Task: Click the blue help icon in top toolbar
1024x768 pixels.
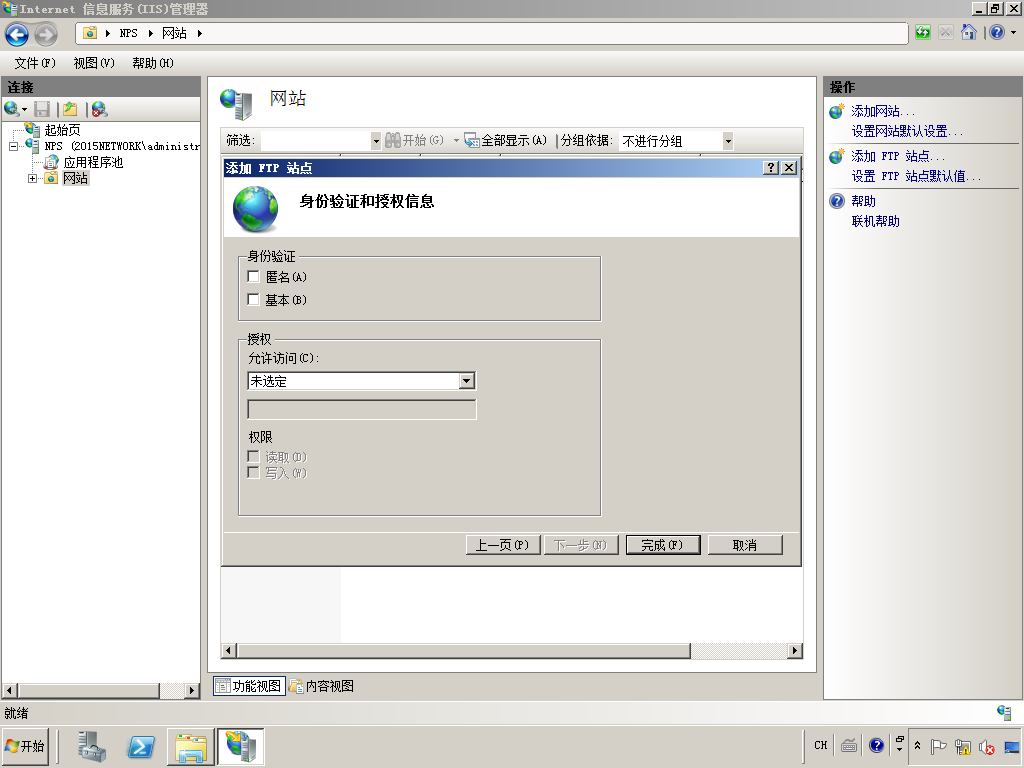Action: click(x=997, y=32)
